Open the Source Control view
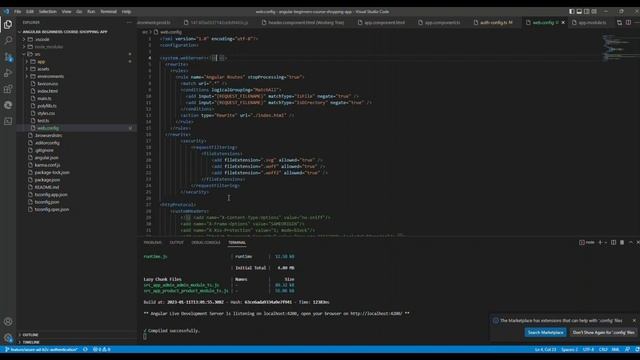The image size is (640, 360). [x=8, y=57]
